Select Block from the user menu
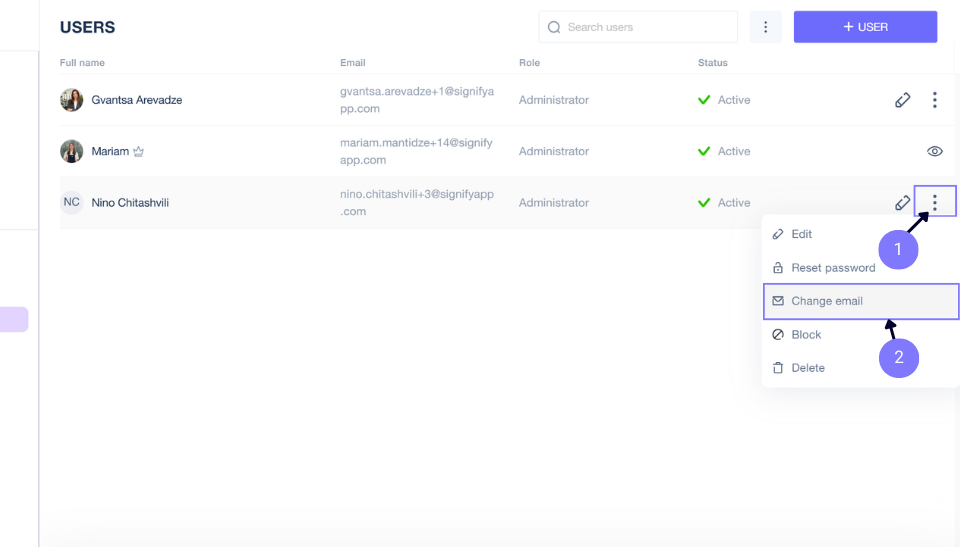Screen dimensions: 960x547 tap(861, 334)
